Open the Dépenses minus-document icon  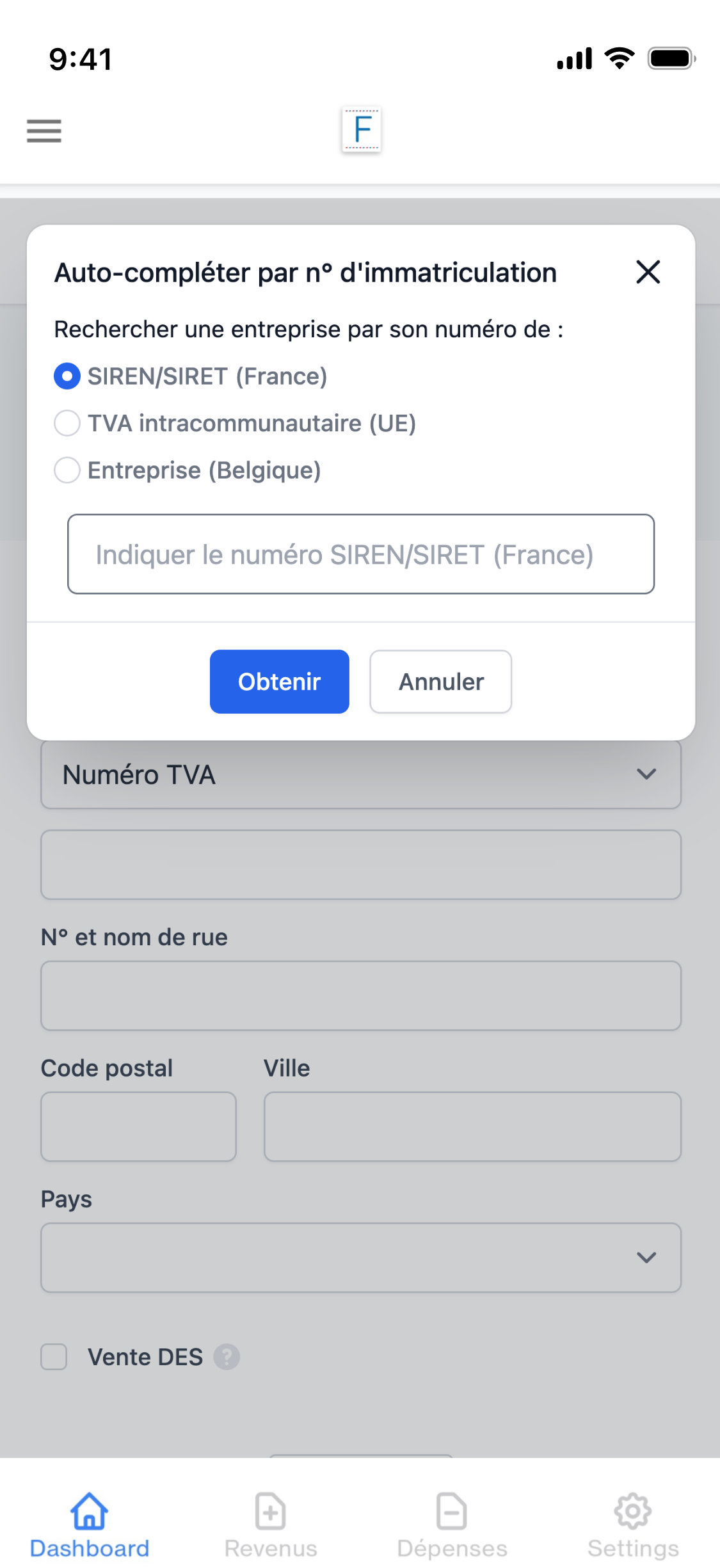452,1512
